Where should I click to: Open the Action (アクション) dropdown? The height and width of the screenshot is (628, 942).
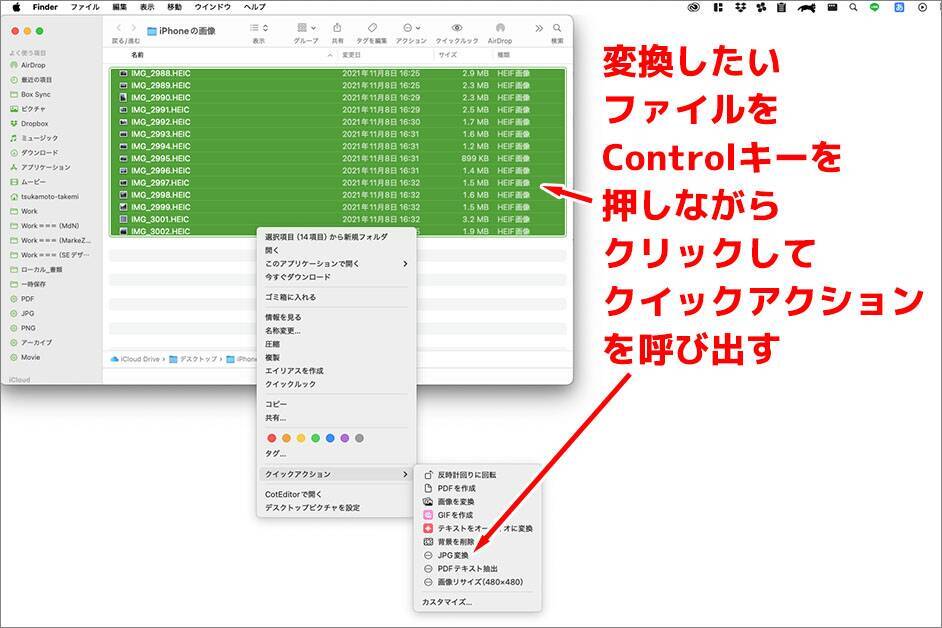pos(411,28)
